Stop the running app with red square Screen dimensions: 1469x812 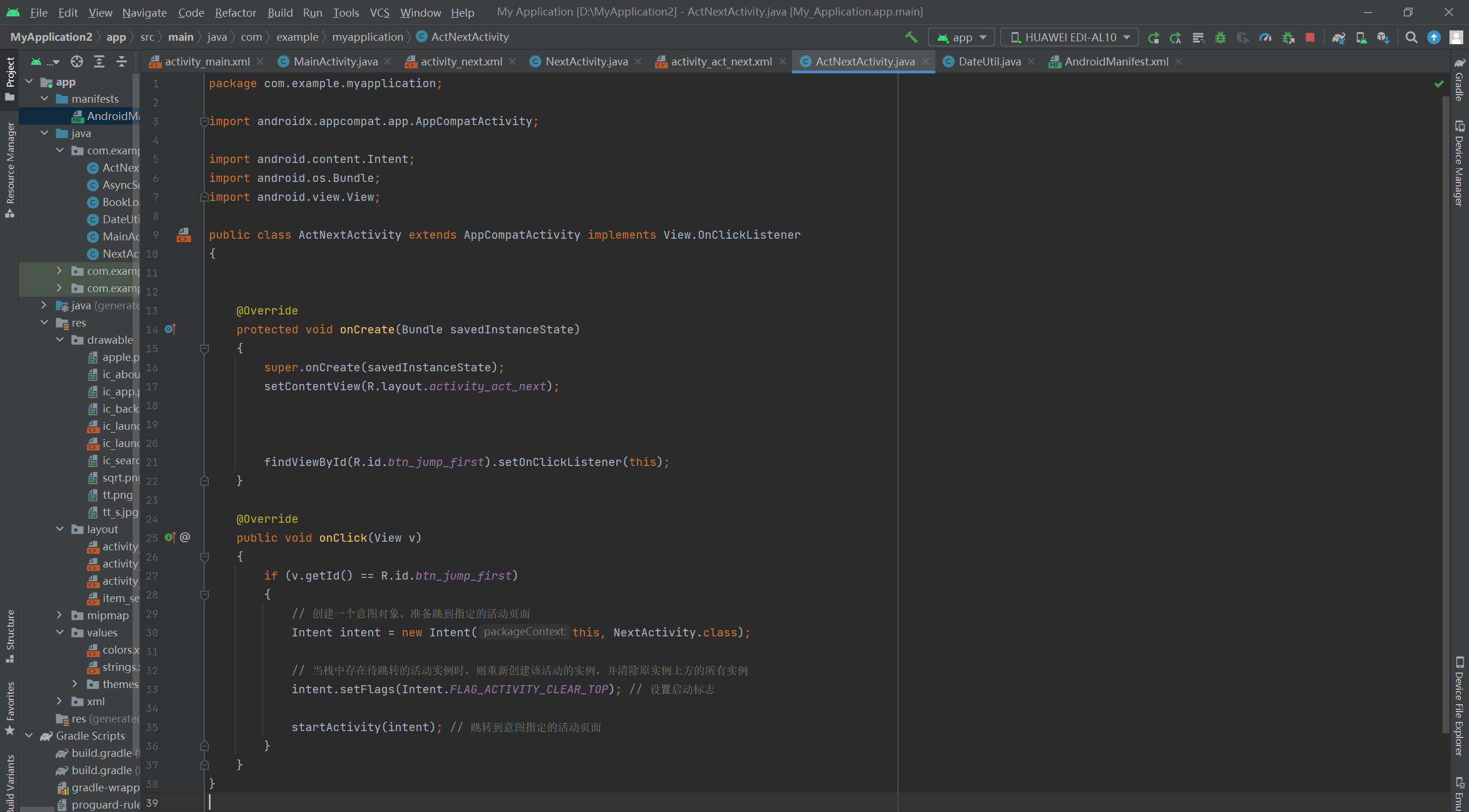click(x=1309, y=37)
